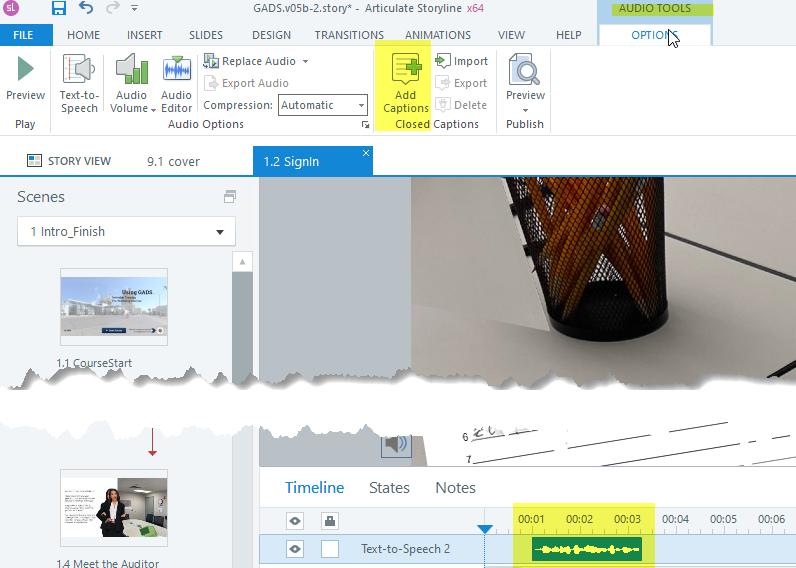The height and width of the screenshot is (568, 796).
Task: Expand the Publish Preview dropdown arrow
Action: (525, 110)
